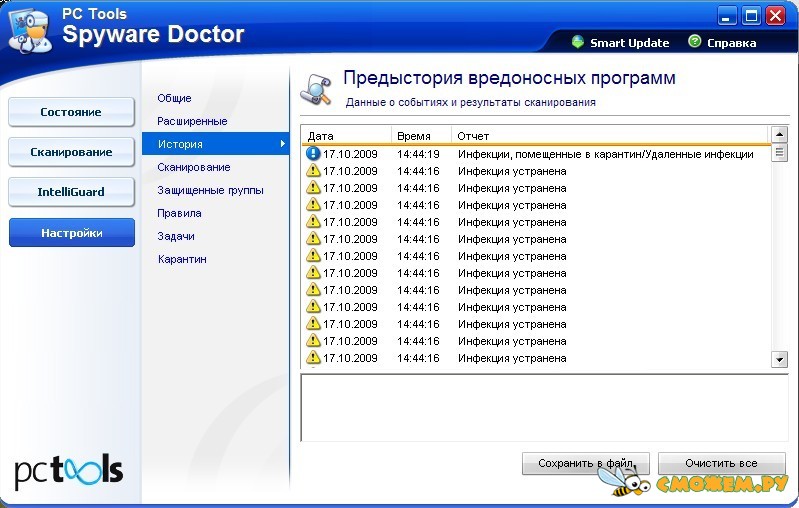Screen dimensions: 799x508
Task: Click Сохранить в файл button
Action: tap(585, 463)
